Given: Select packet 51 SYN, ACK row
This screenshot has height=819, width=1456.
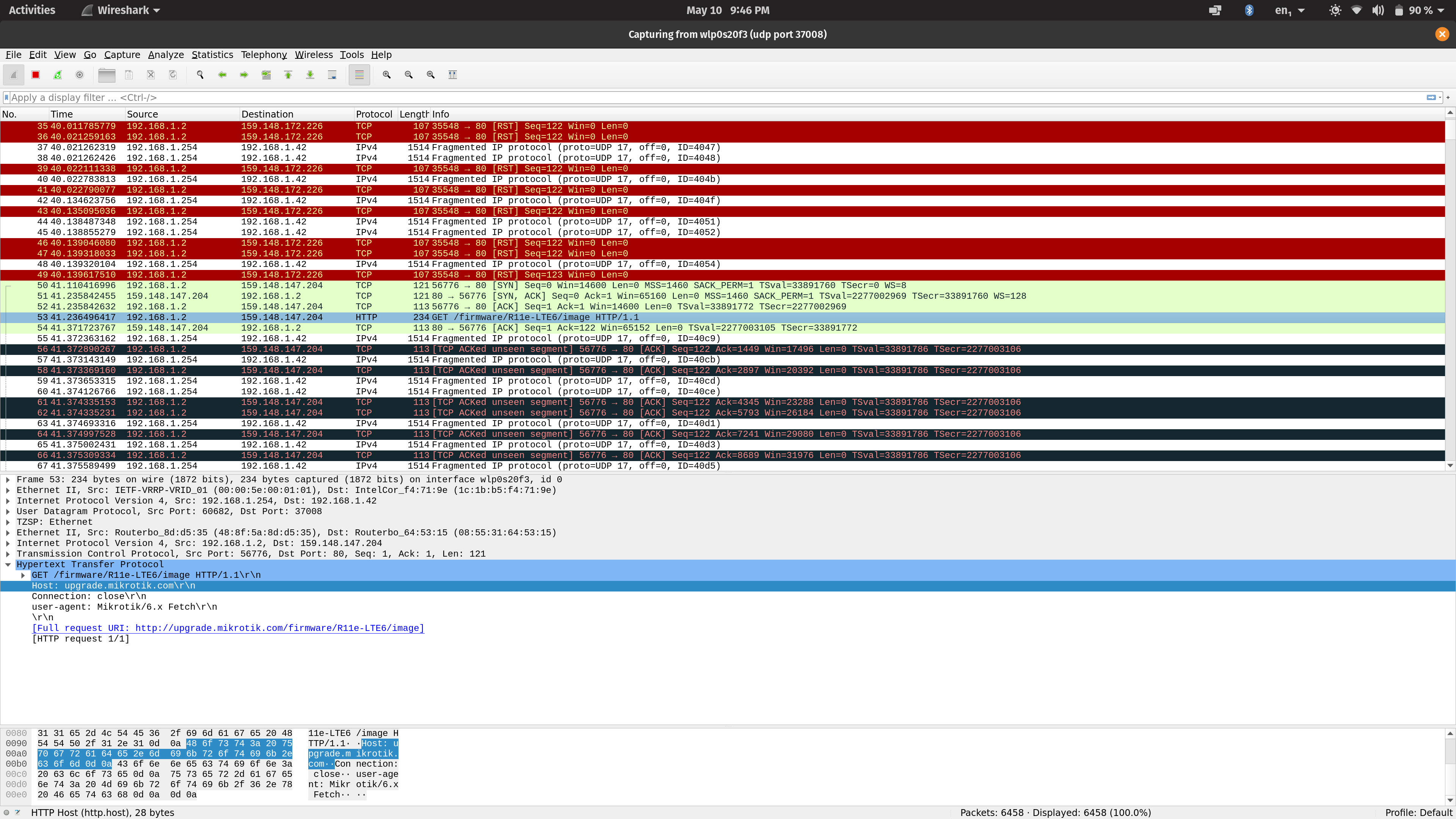Looking at the screenshot, I should [x=722, y=296].
